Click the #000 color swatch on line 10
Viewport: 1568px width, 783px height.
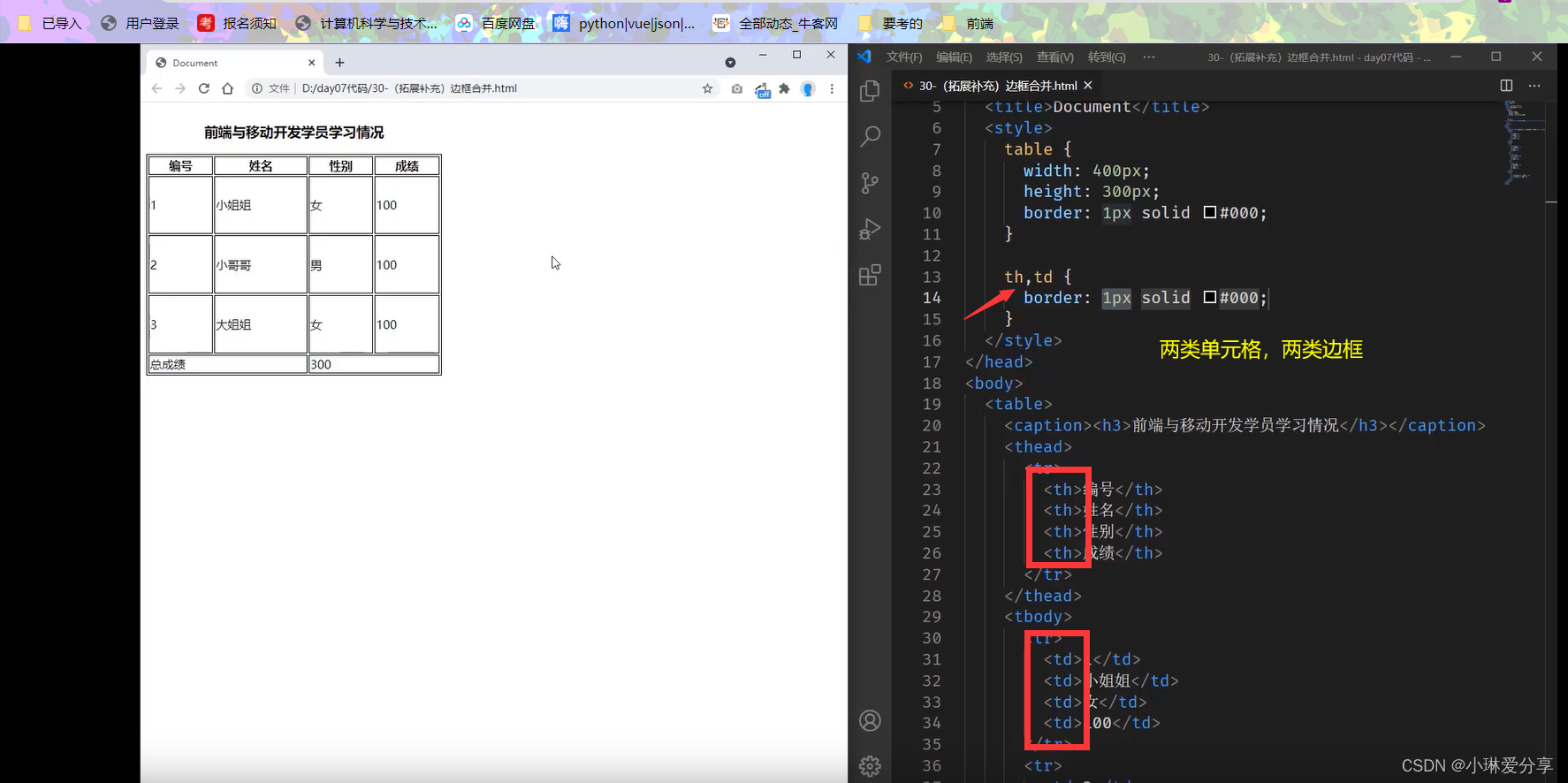pyautogui.click(x=1210, y=212)
